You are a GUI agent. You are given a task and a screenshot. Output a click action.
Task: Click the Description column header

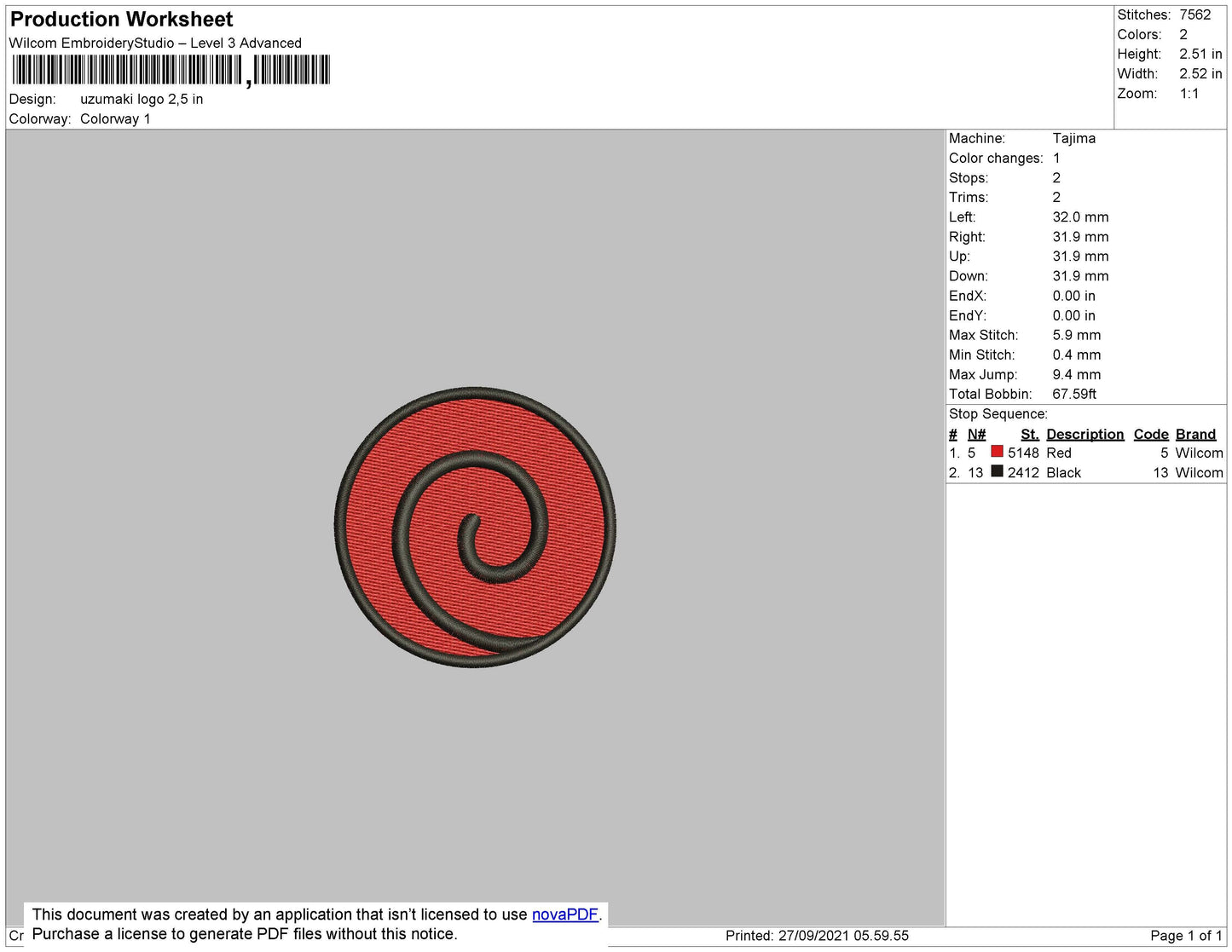(1085, 434)
